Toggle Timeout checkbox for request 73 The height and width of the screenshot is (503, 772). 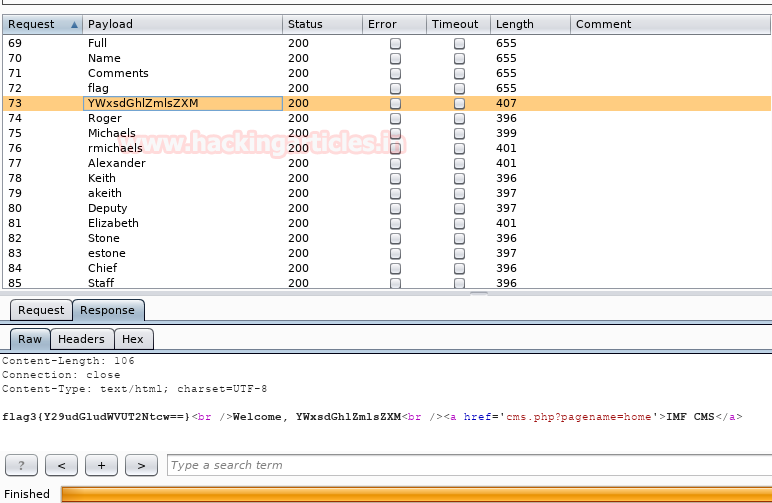click(x=459, y=103)
